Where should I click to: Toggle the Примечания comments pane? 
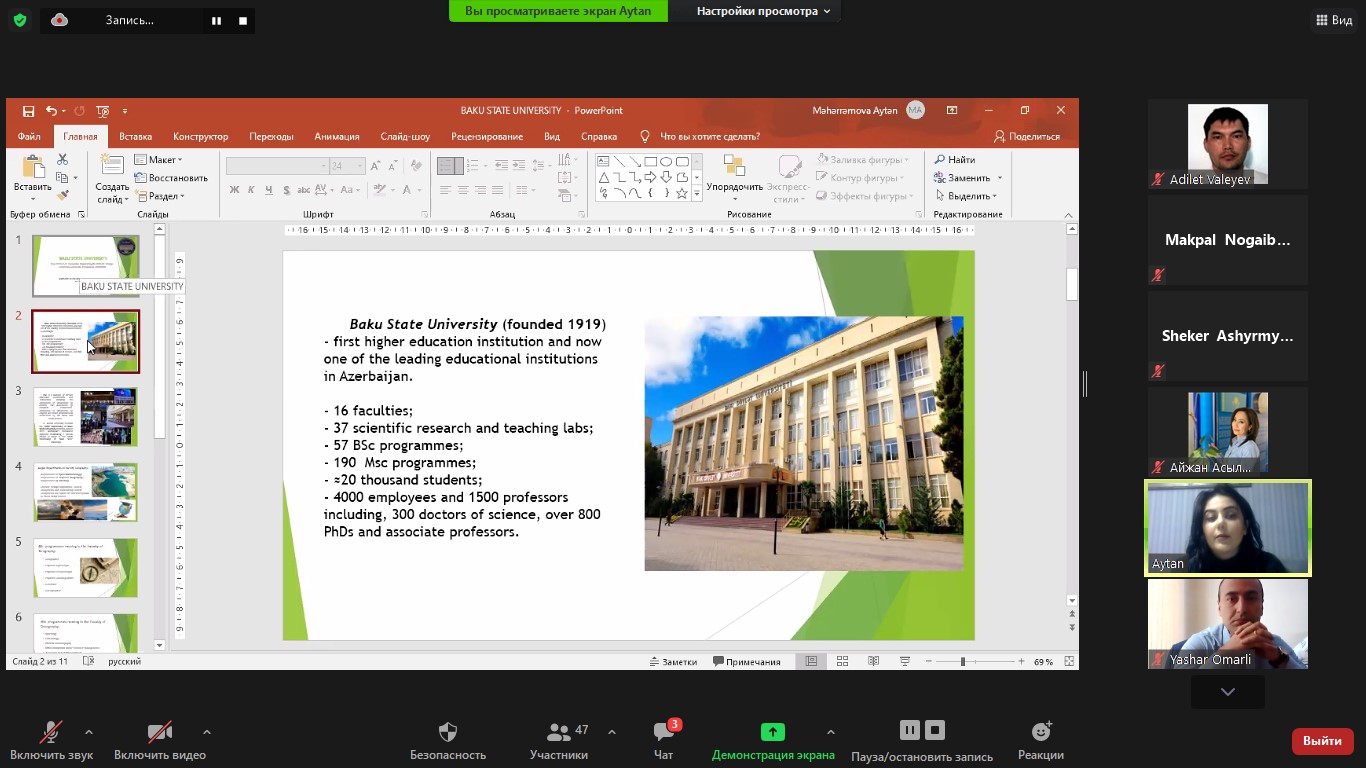pyautogui.click(x=747, y=662)
